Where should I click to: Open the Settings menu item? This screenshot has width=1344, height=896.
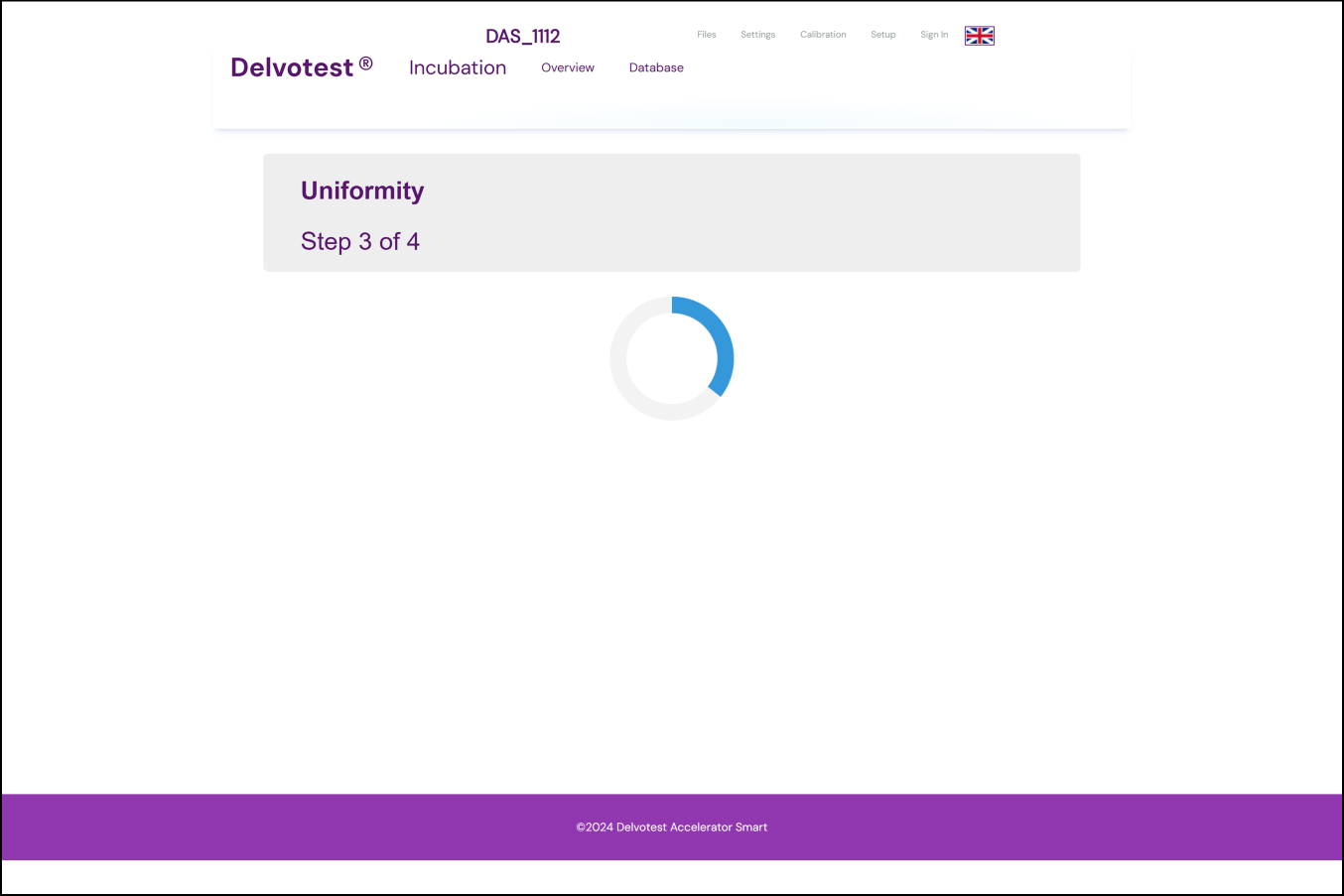pyautogui.click(x=757, y=35)
